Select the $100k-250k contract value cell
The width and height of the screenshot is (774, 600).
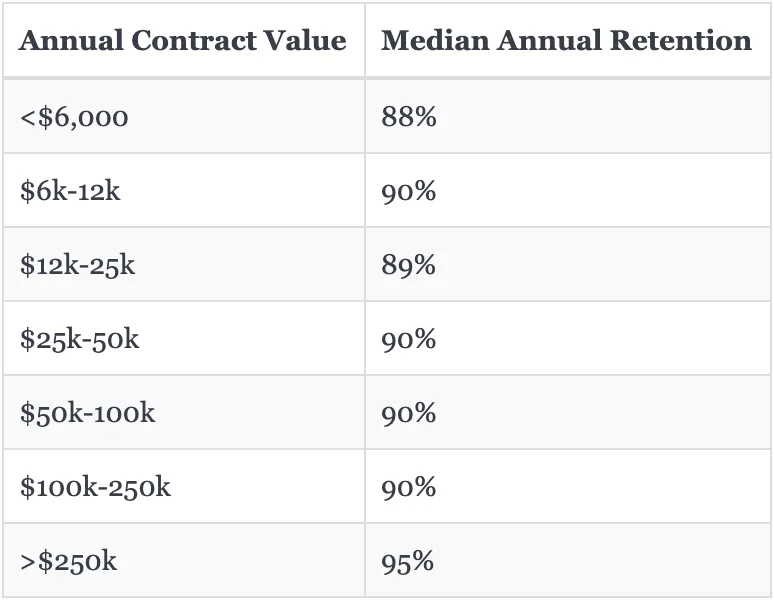(95, 487)
